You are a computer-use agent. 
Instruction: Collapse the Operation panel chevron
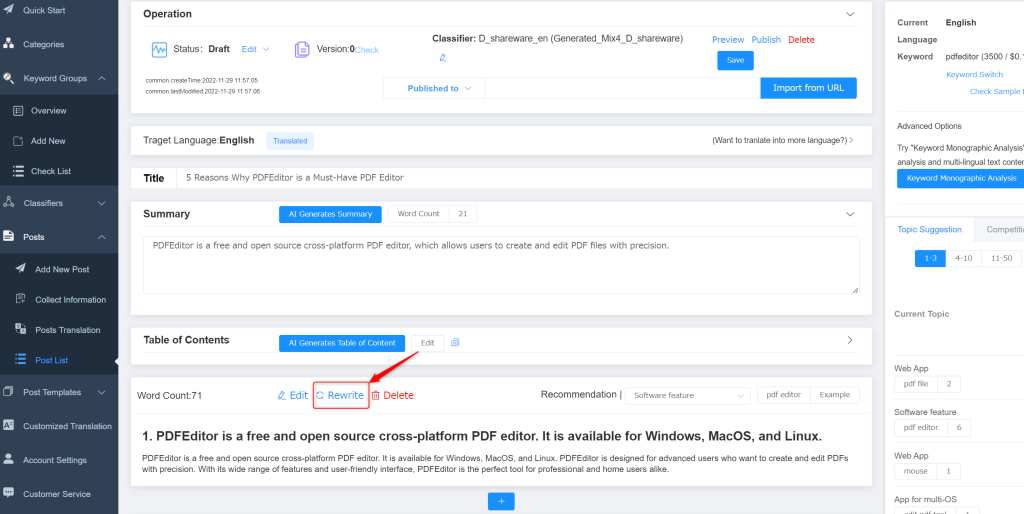point(850,14)
